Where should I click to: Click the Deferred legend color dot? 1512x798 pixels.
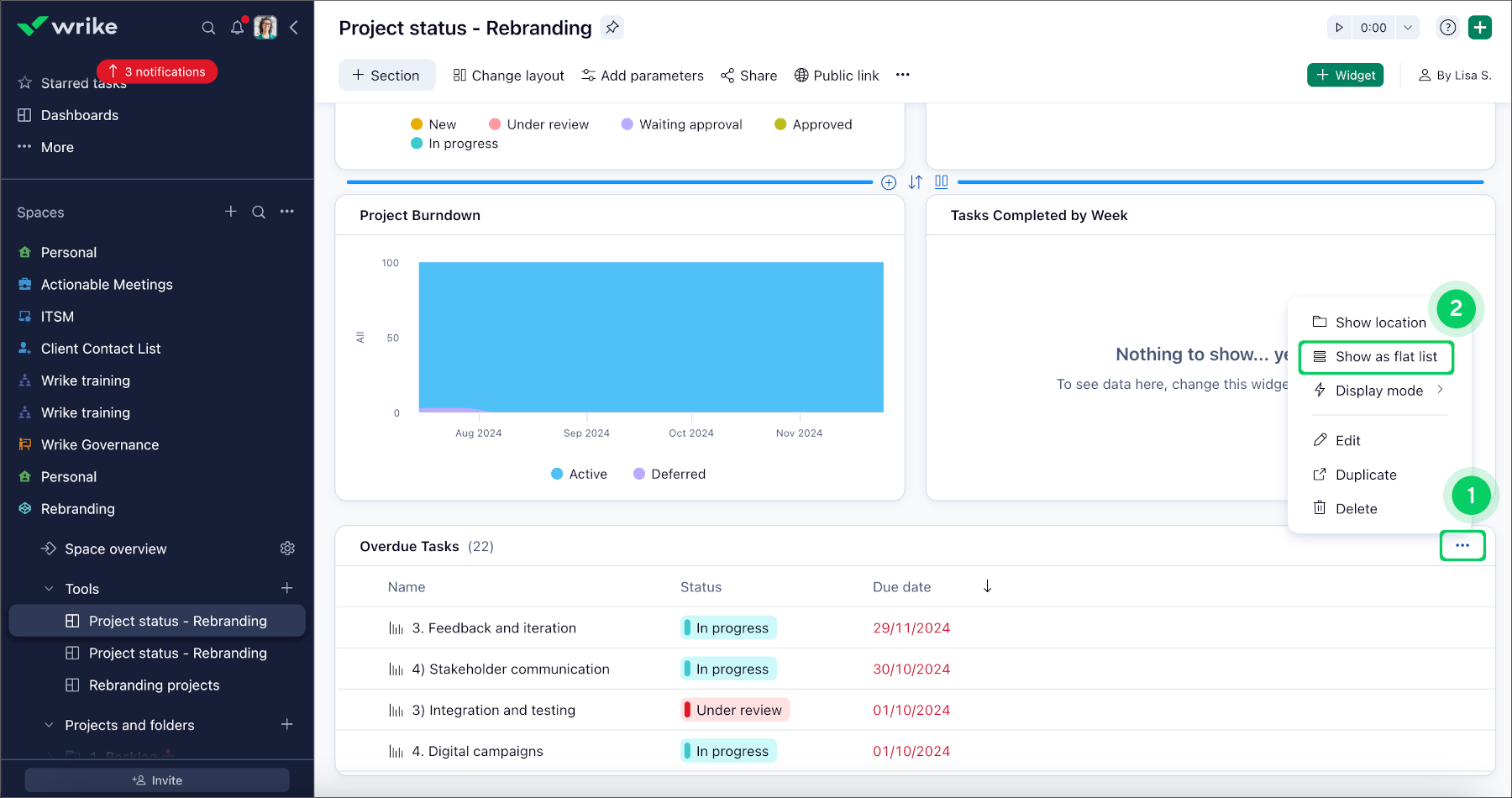639,474
